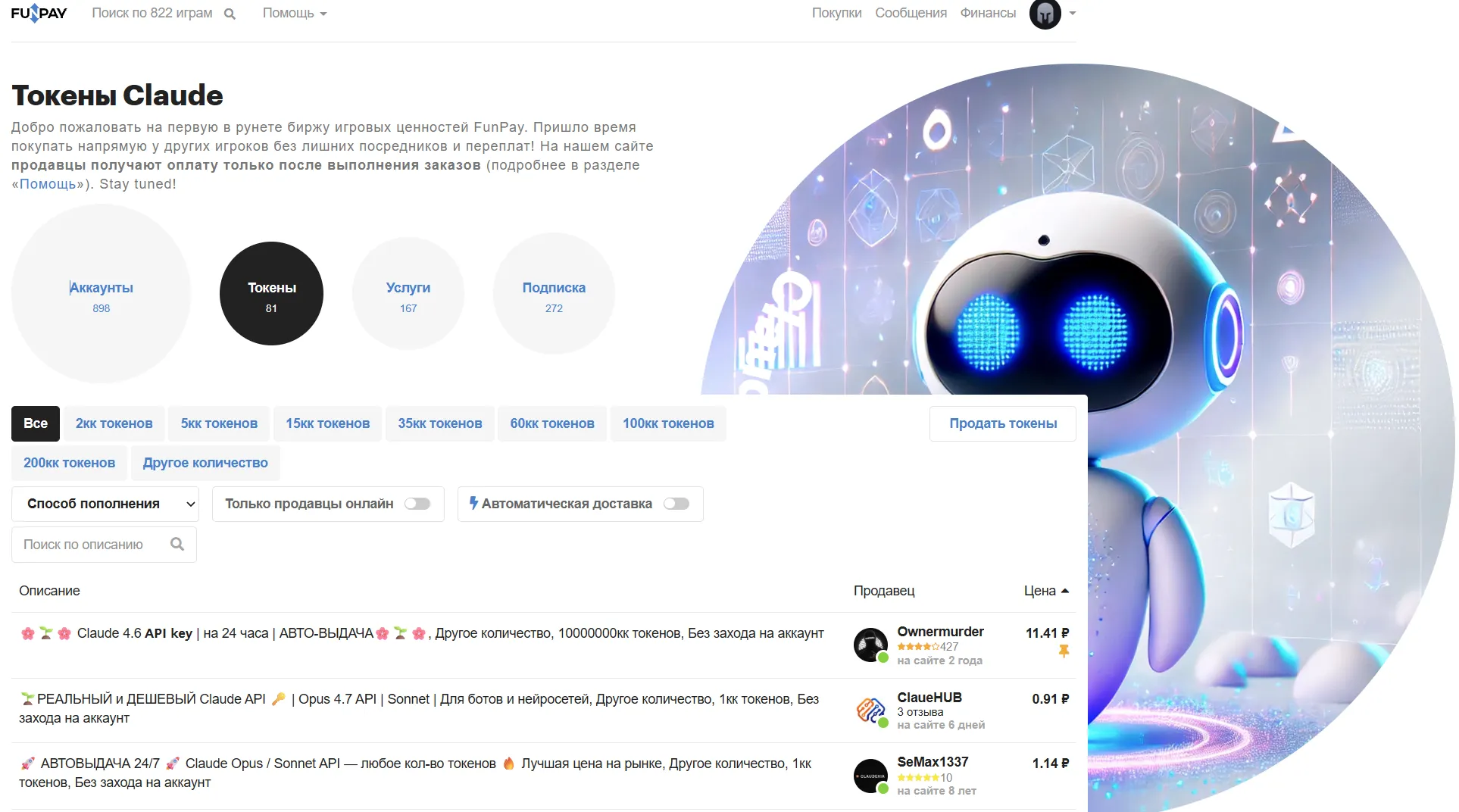1459x812 pixels.
Task: Filter by '100кк токенов'
Action: tap(668, 423)
